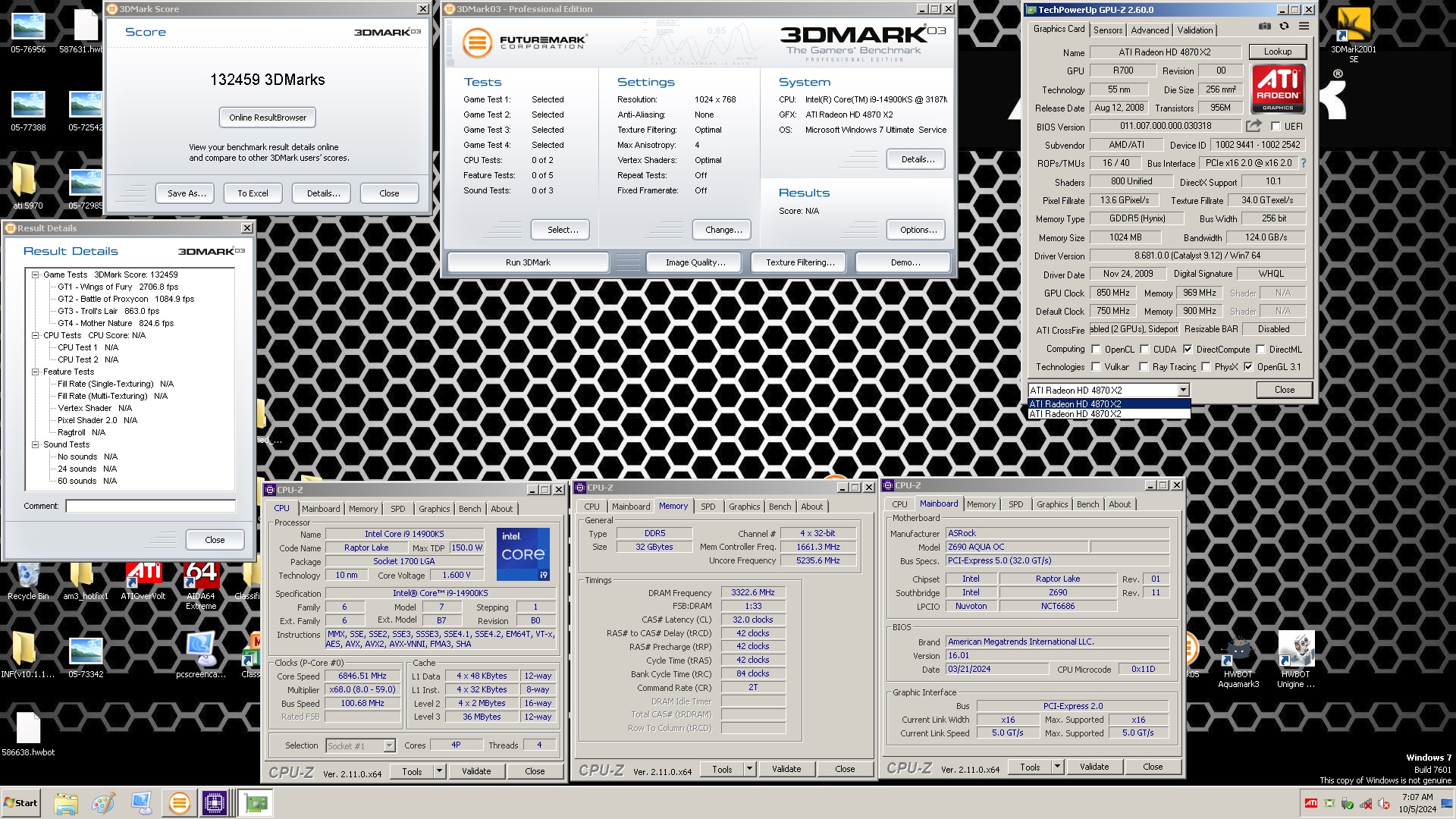Viewport: 1456px width, 819px height.
Task: Click the 3DMark03 orange taskbar icon
Action: [180, 803]
